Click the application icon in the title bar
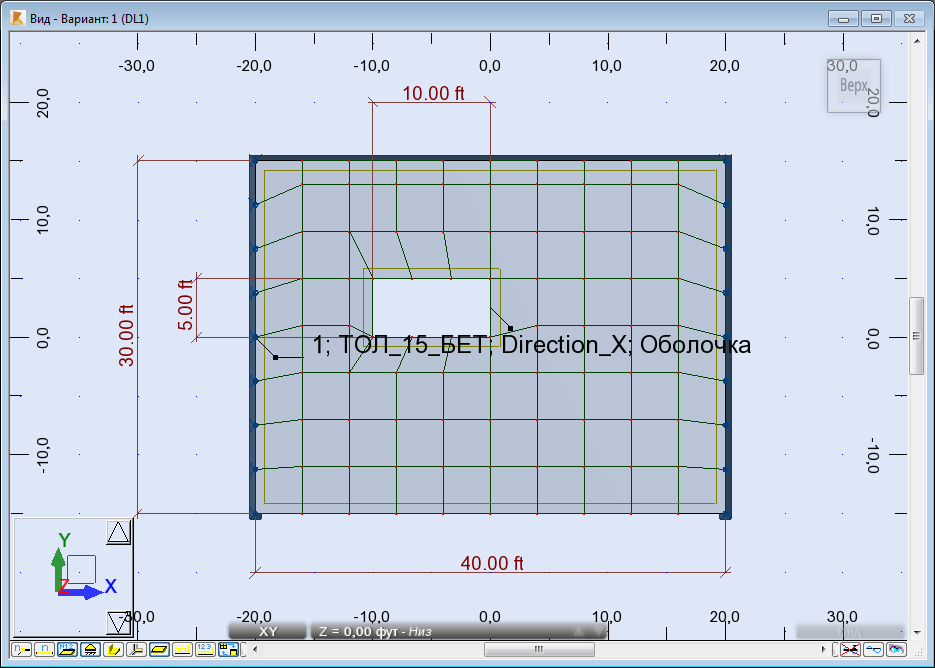The image size is (935, 668). (18, 18)
